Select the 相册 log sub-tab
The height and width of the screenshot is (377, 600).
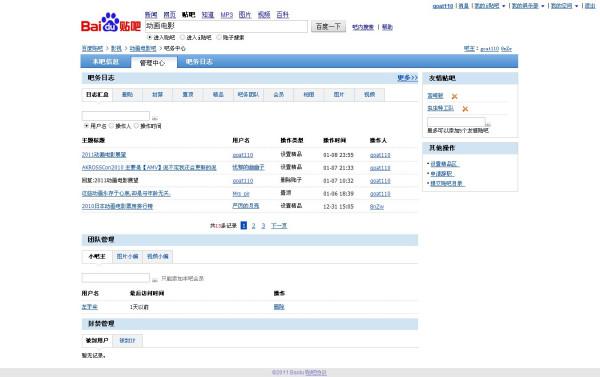(x=309, y=95)
